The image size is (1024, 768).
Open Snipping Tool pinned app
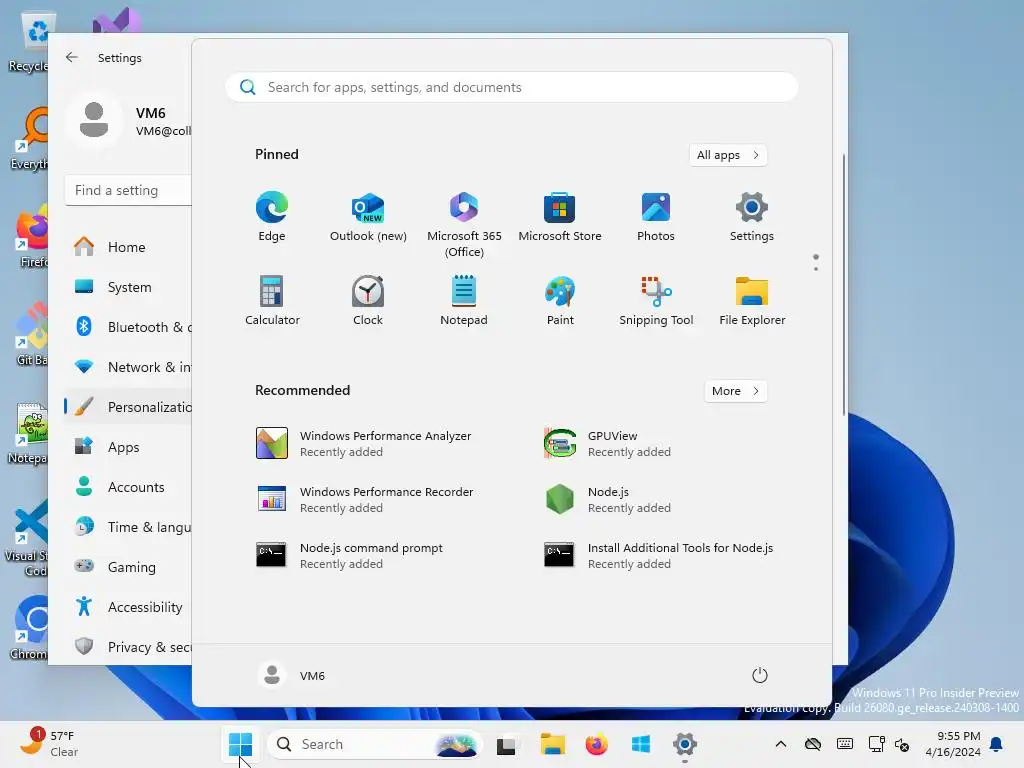656,300
